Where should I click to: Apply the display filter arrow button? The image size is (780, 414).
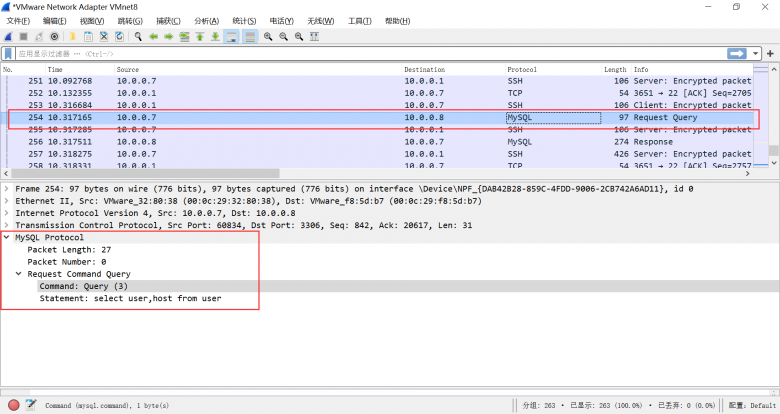click(x=737, y=53)
